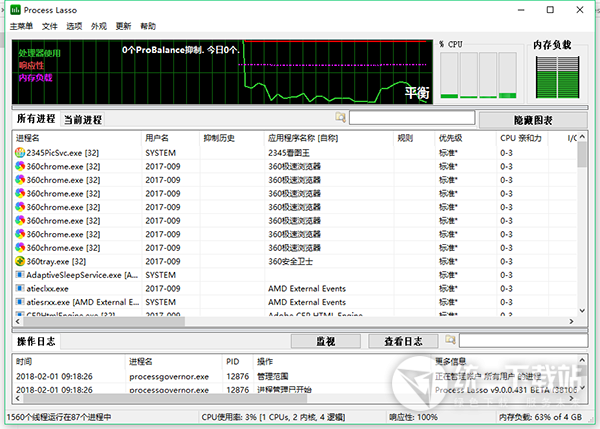Click the atiesrxx.exe process icon
This screenshot has height=429, width=600.
[21, 301]
